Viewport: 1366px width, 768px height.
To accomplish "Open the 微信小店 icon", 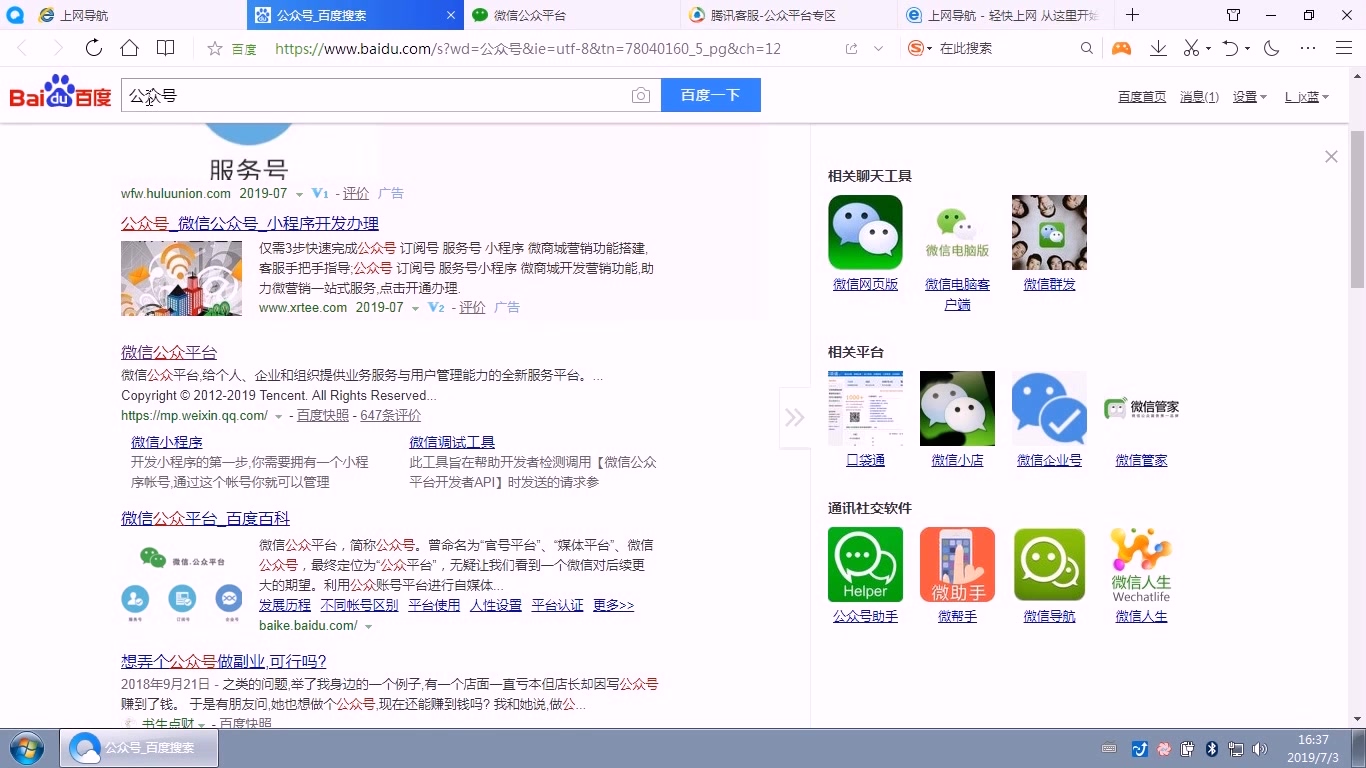I will point(957,408).
